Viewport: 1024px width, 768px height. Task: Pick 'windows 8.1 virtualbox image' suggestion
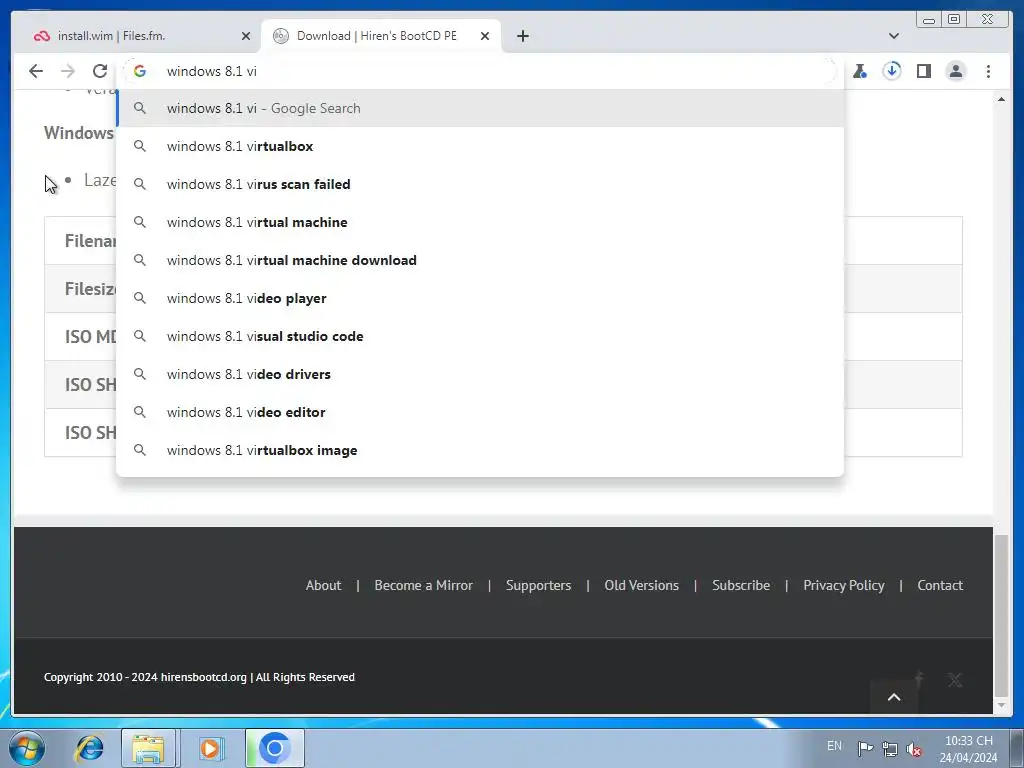[x=480, y=450]
